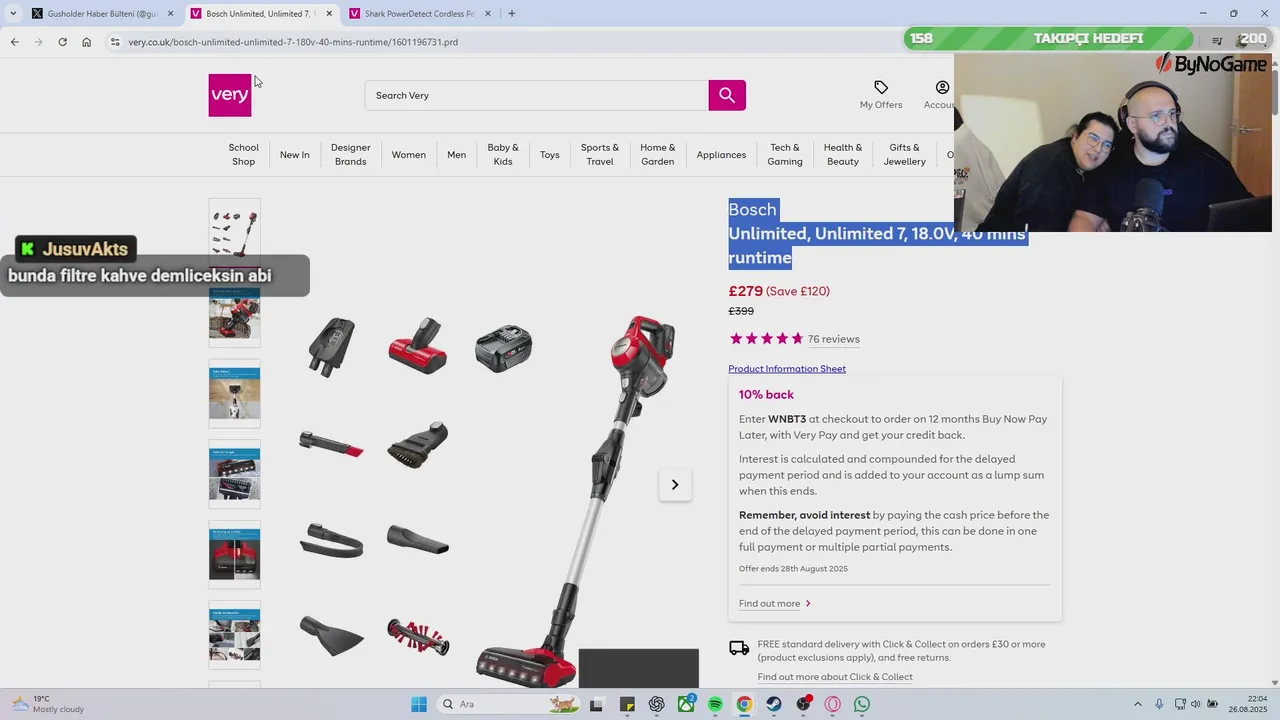Open the Appliances menu
Screen dimensions: 1280x720
(721, 155)
